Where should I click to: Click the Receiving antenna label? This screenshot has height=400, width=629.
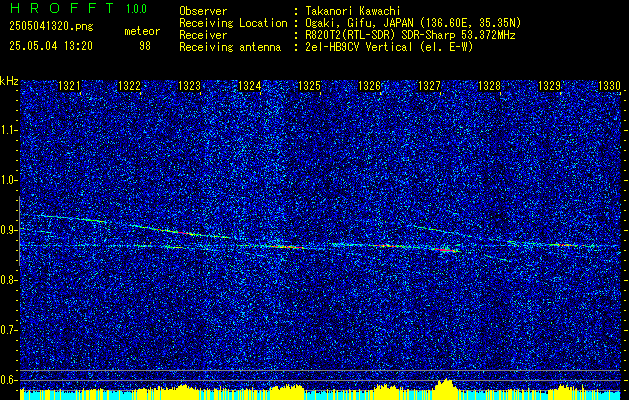pyautogui.click(x=230, y=47)
